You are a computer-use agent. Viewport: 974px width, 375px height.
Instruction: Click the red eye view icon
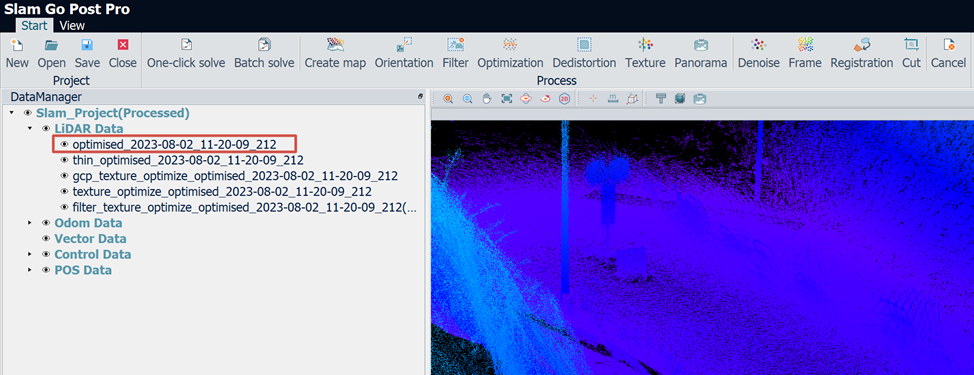(x=545, y=99)
